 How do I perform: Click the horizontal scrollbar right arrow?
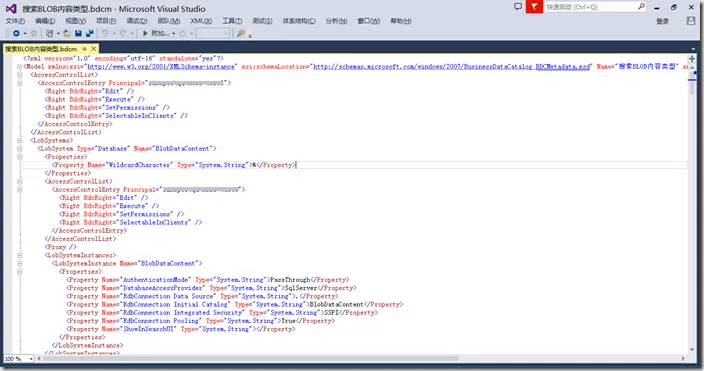(x=683, y=358)
